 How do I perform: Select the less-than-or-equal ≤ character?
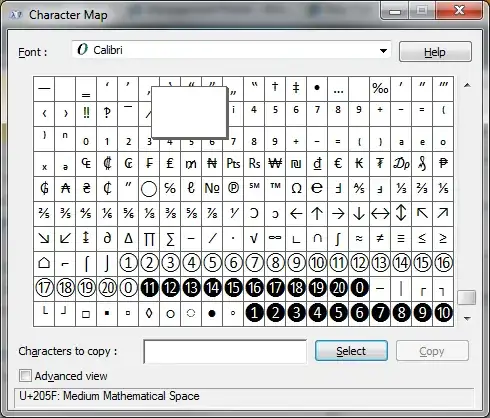[x=422, y=239]
